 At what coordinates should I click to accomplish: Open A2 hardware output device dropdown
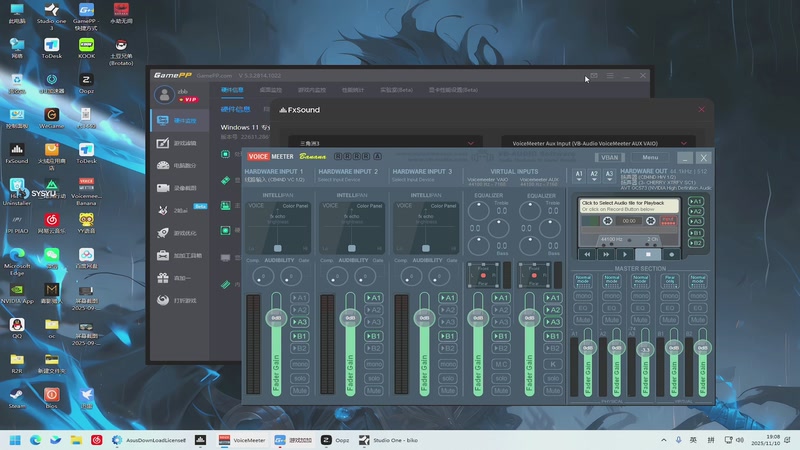point(594,176)
